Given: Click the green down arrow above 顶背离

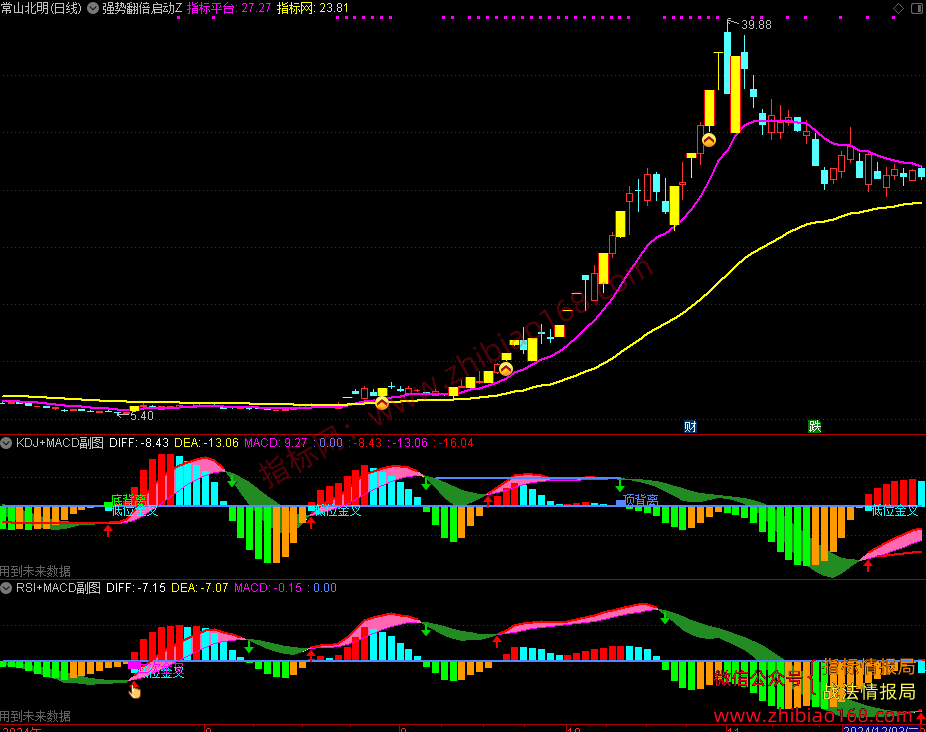Looking at the screenshot, I should click(x=619, y=485).
